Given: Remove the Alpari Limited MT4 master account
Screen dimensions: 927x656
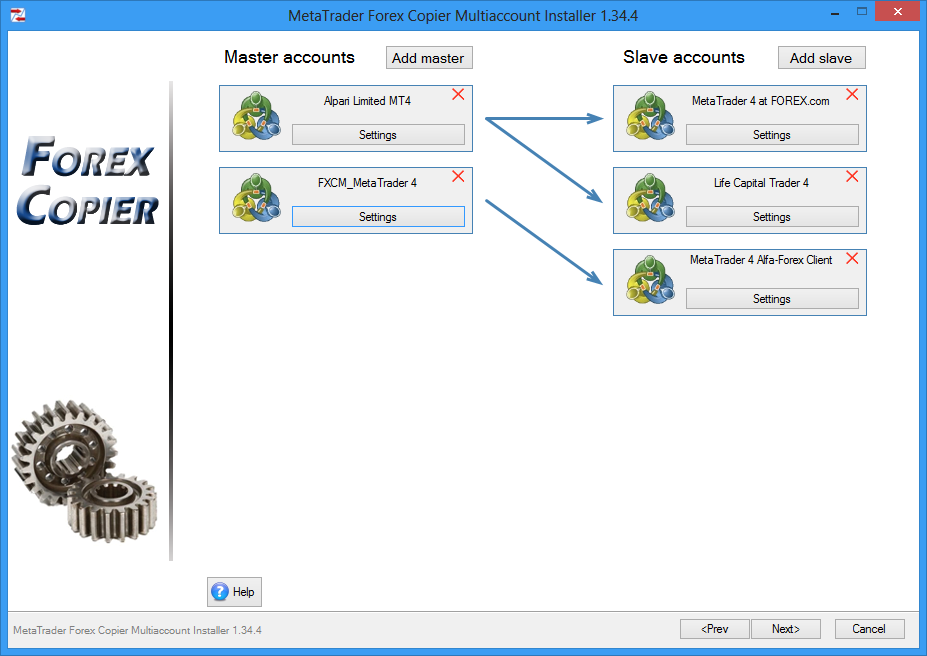Looking at the screenshot, I should click(458, 95).
